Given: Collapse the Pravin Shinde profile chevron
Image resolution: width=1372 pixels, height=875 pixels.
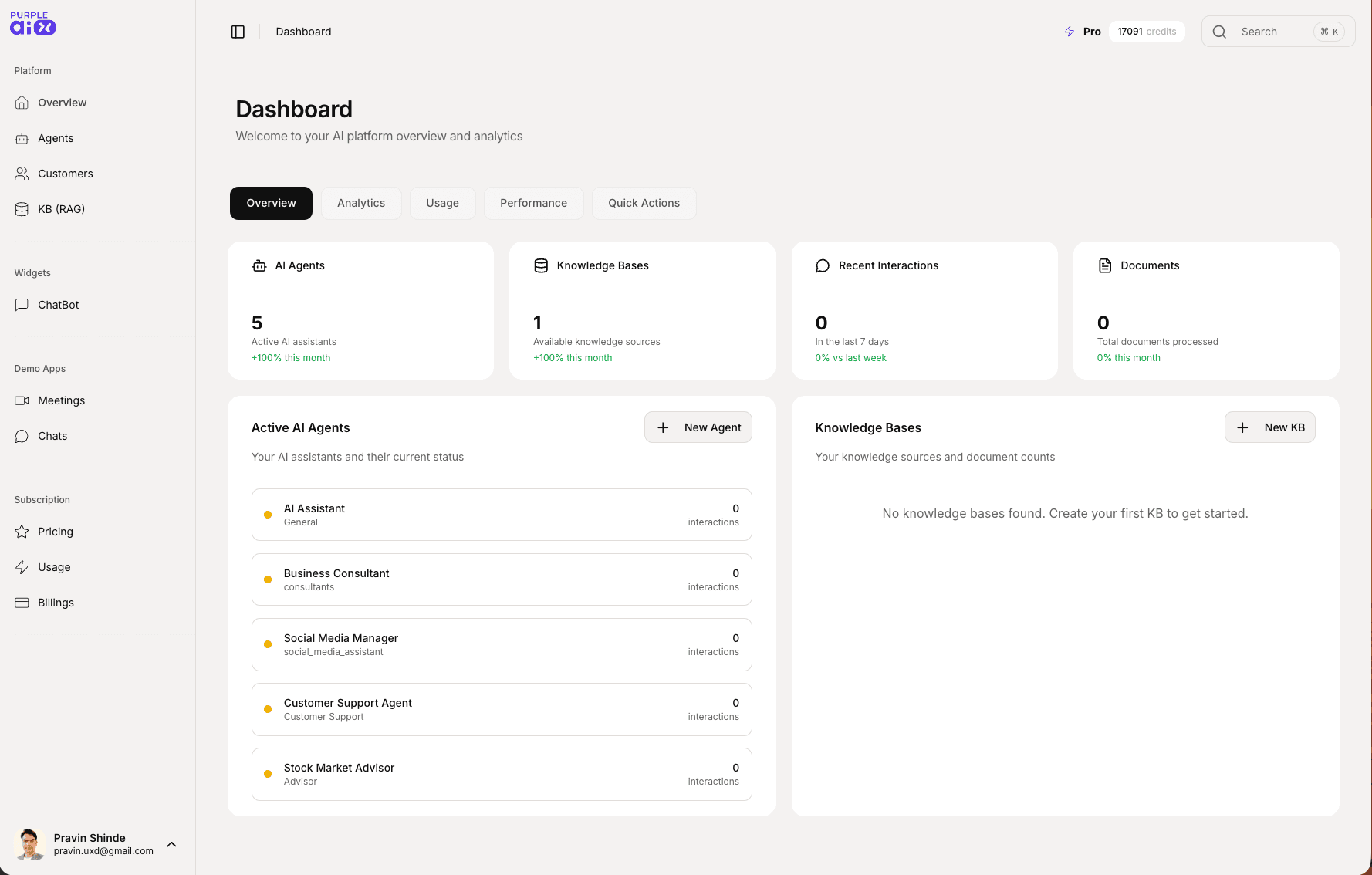Looking at the screenshot, I should pyautogui.click(x=171, y=844).
